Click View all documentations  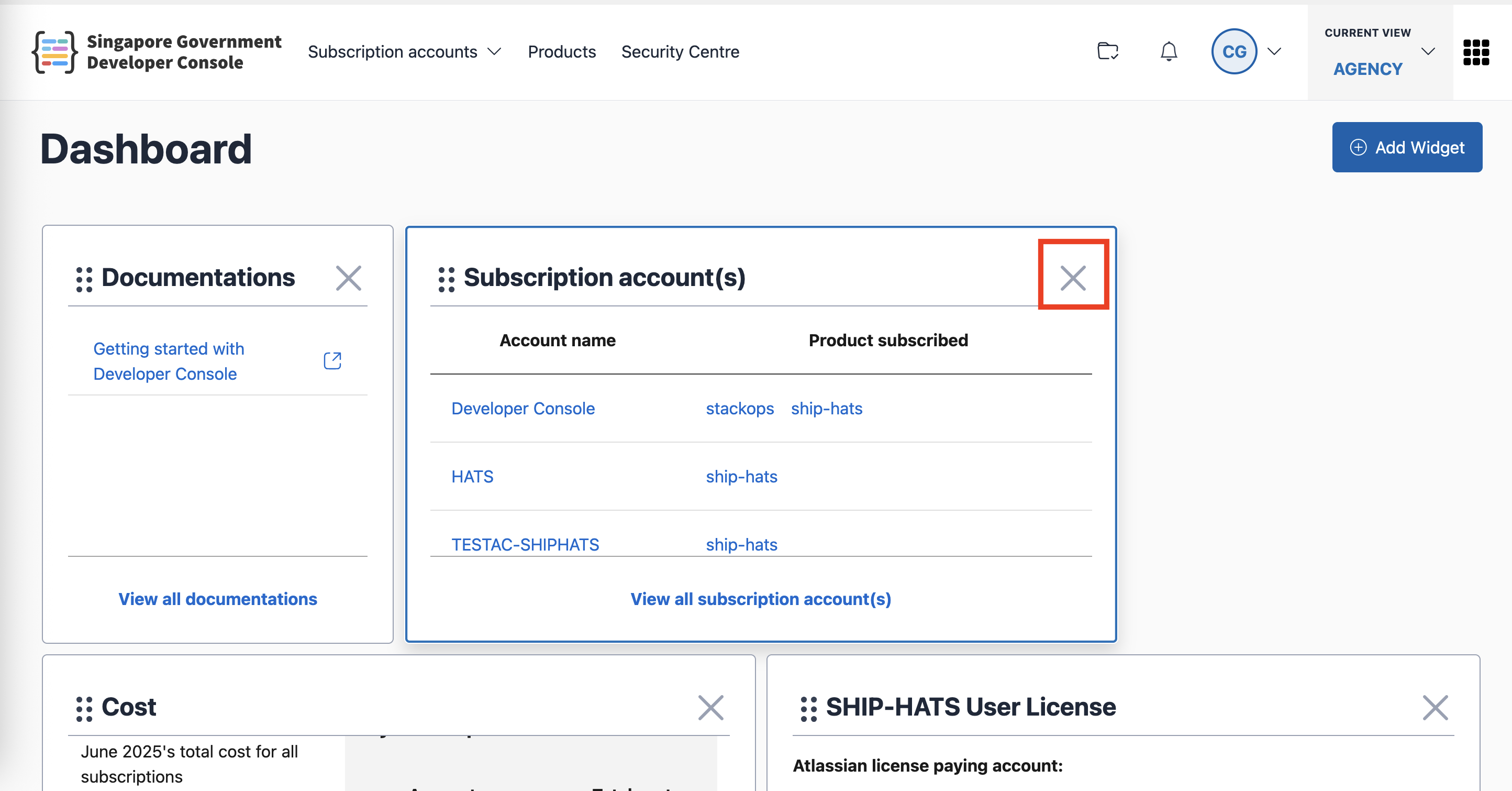pos(218,599)
